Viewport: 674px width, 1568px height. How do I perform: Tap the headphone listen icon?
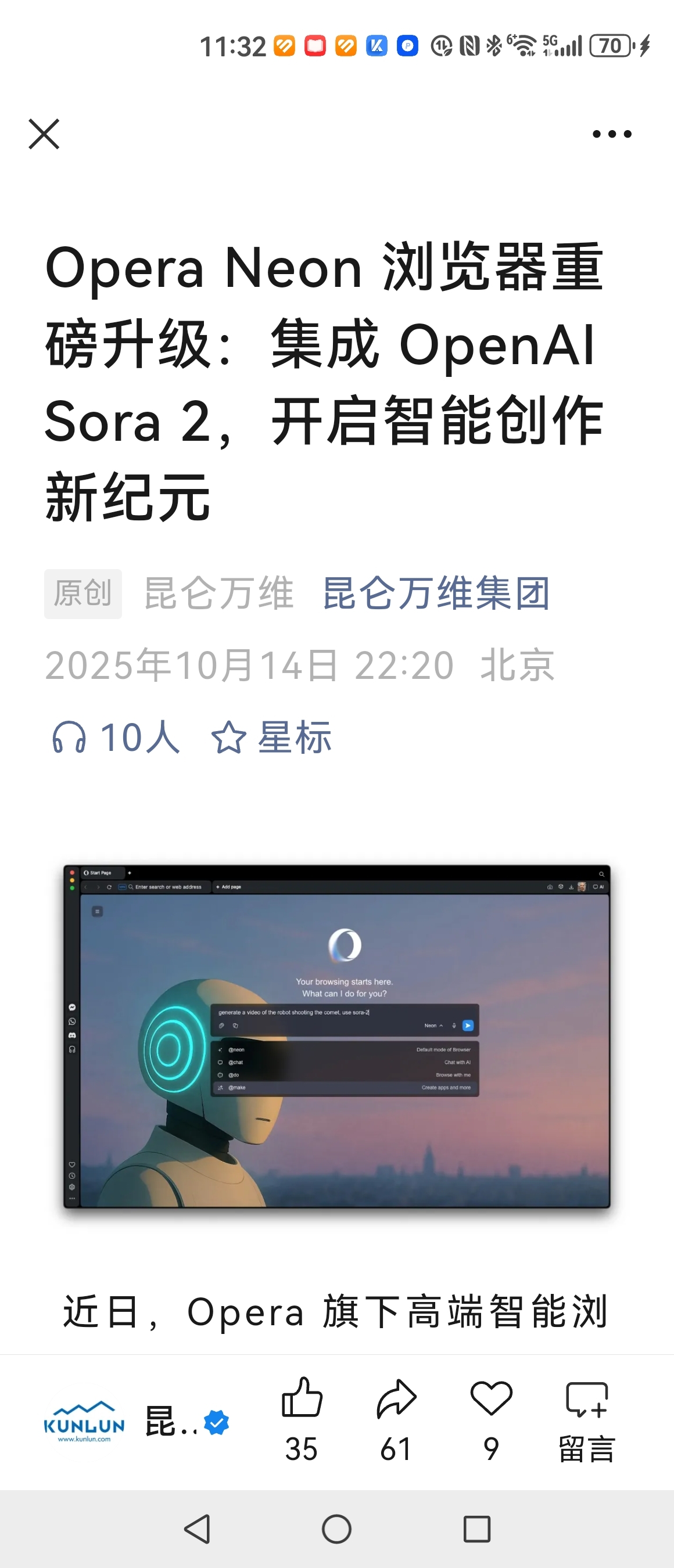coord(69,737)
